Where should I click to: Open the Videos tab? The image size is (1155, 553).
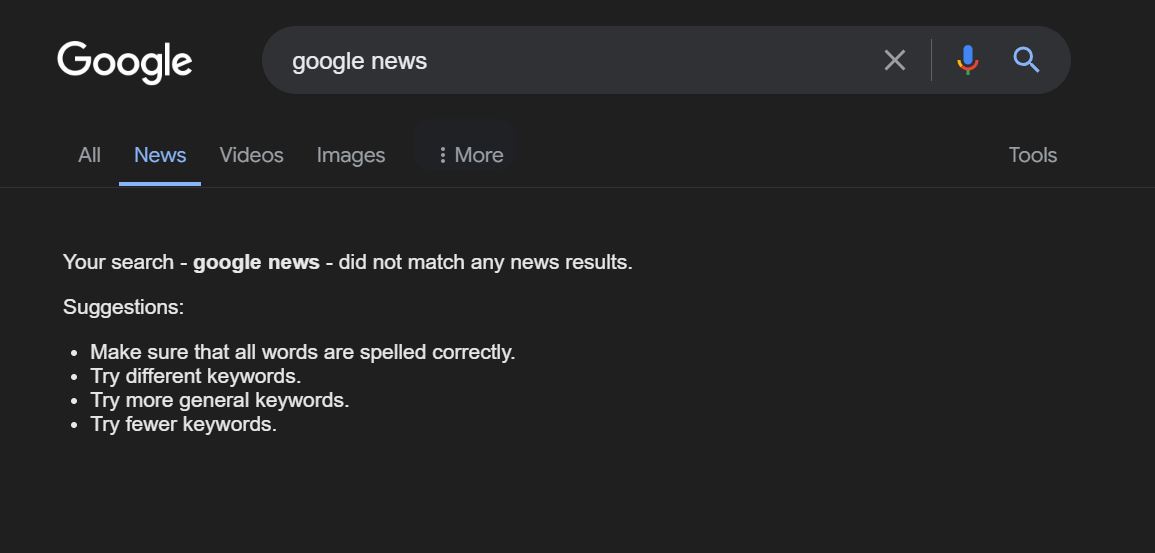pos(251,155)
